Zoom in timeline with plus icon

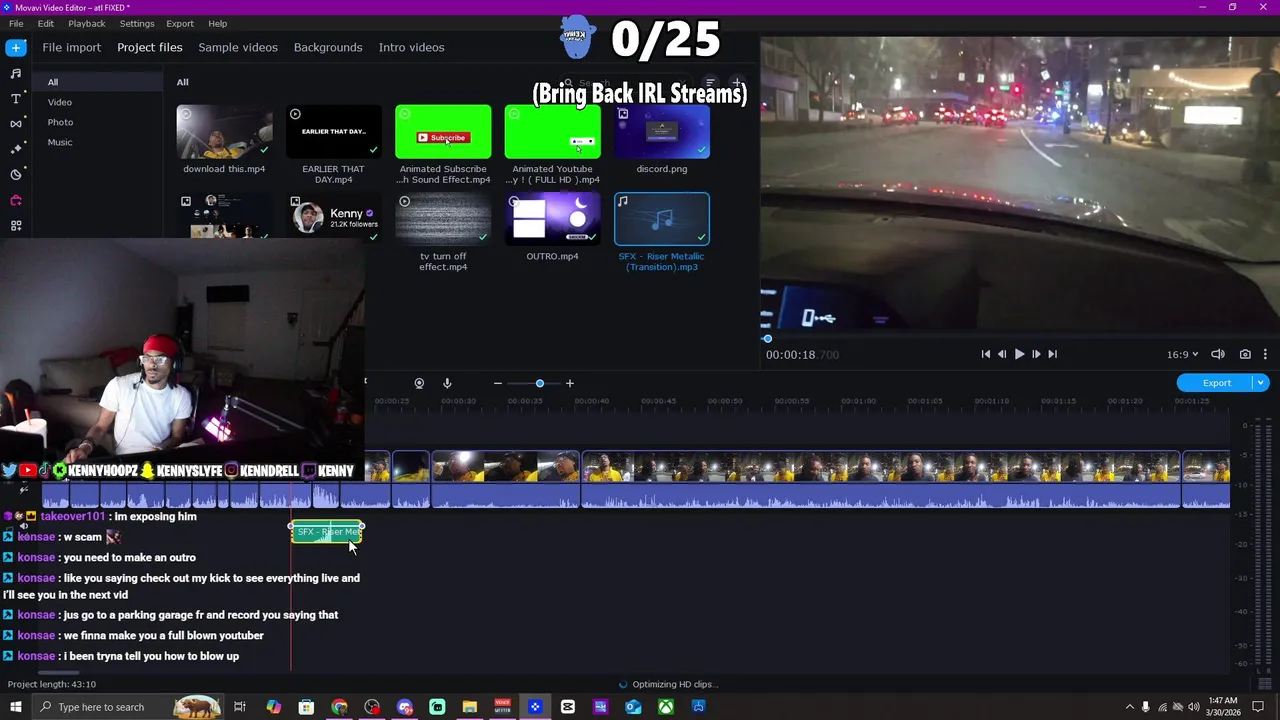(x=570, y=383)
